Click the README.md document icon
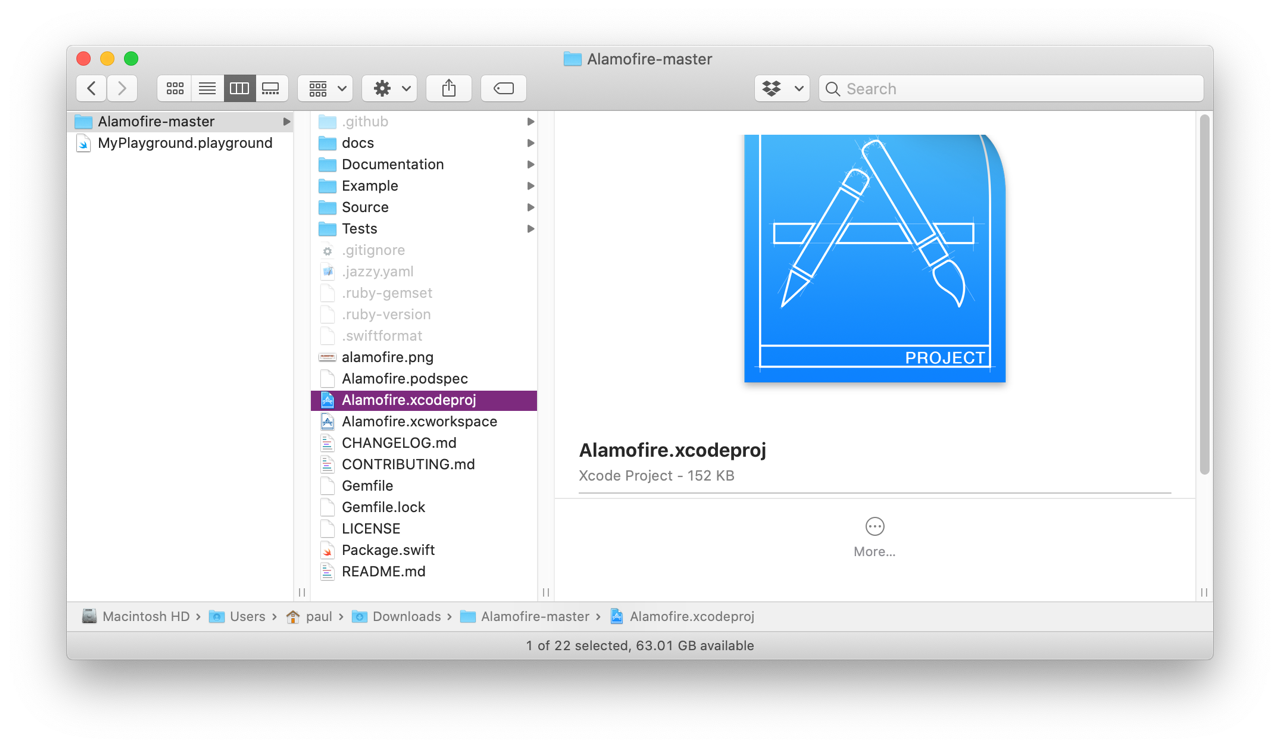The image size is (1280, 748). 327,572
